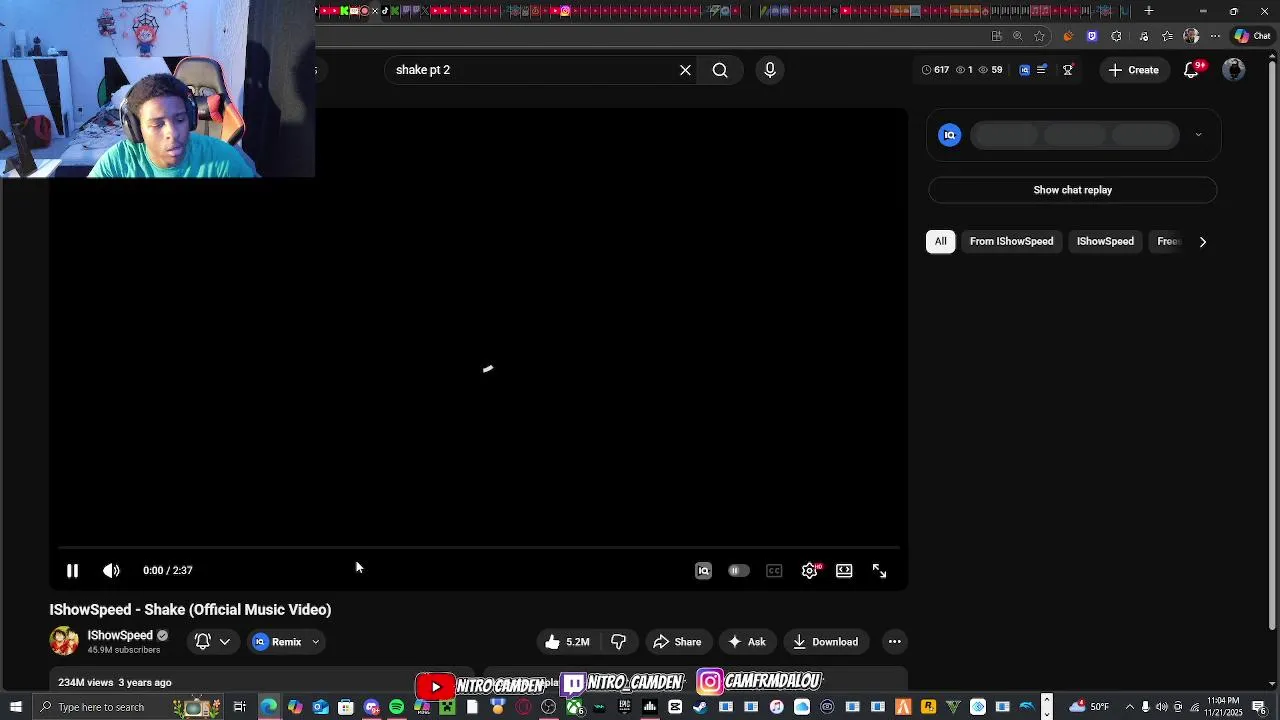Pause the video with the pause button

point(72,570)
